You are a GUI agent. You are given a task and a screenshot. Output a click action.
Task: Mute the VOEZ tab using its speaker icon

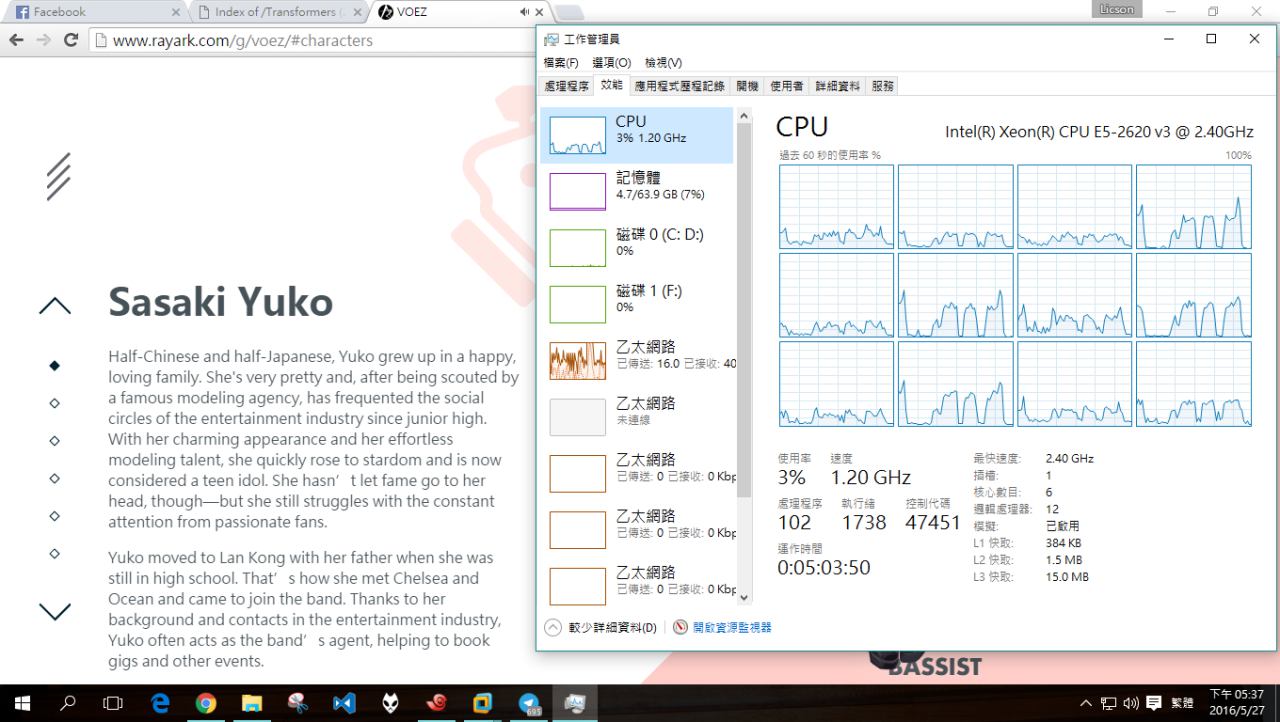pyautogui.click(x=524, y=12)
